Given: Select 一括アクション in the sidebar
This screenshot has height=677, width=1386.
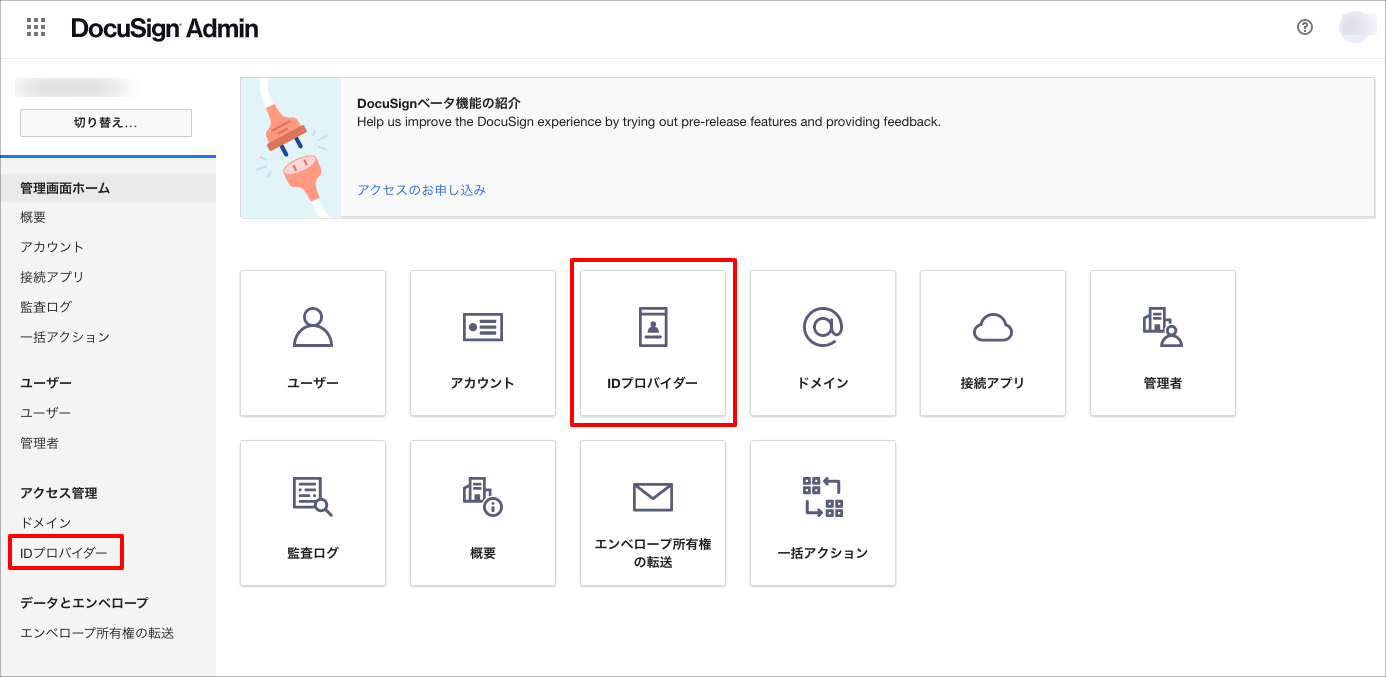Looking at the screenshot, I should coord(65,337).
